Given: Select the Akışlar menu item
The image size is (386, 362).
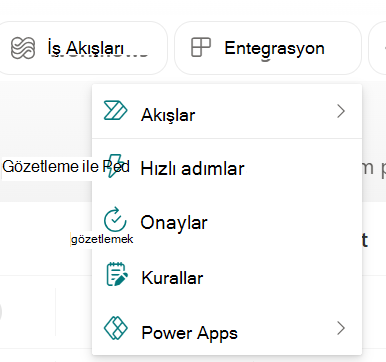Looking at the screenshot, I should [227, 112].
